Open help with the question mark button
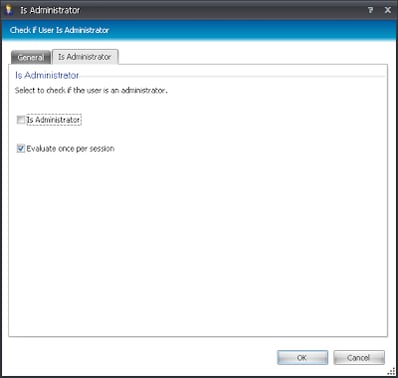This screenshot has width=398, height=378. (370, 10)
